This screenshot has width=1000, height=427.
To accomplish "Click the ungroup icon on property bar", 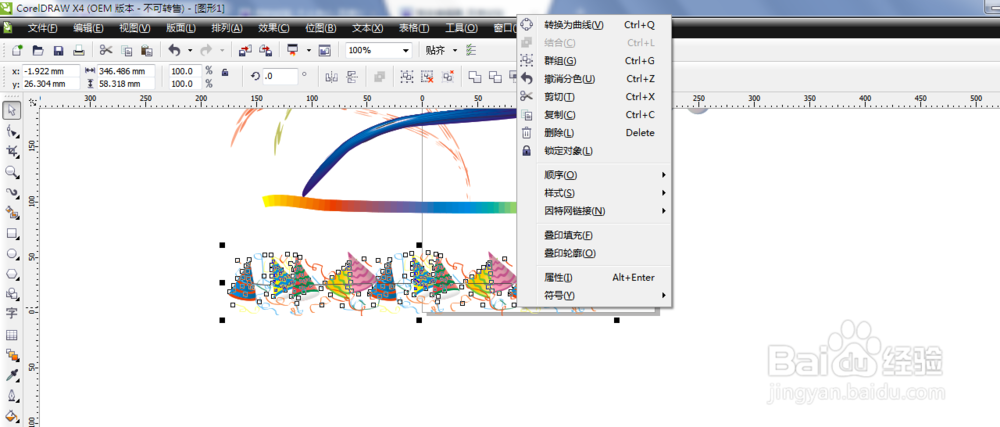I will pyautogui.click(x=427, y=77).
